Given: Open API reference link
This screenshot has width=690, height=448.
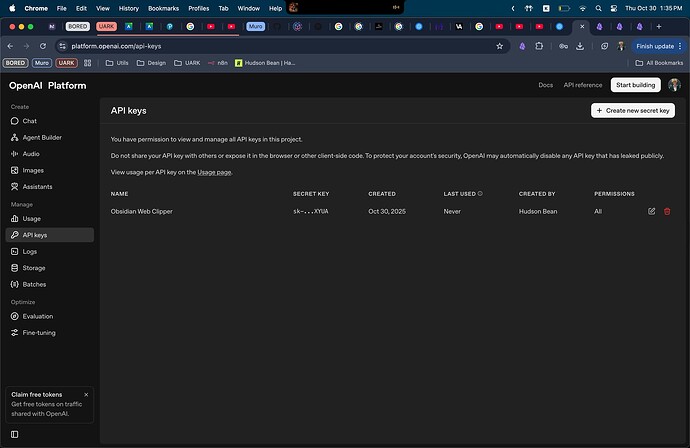Looking at the screenshot, I should (583, 85).
